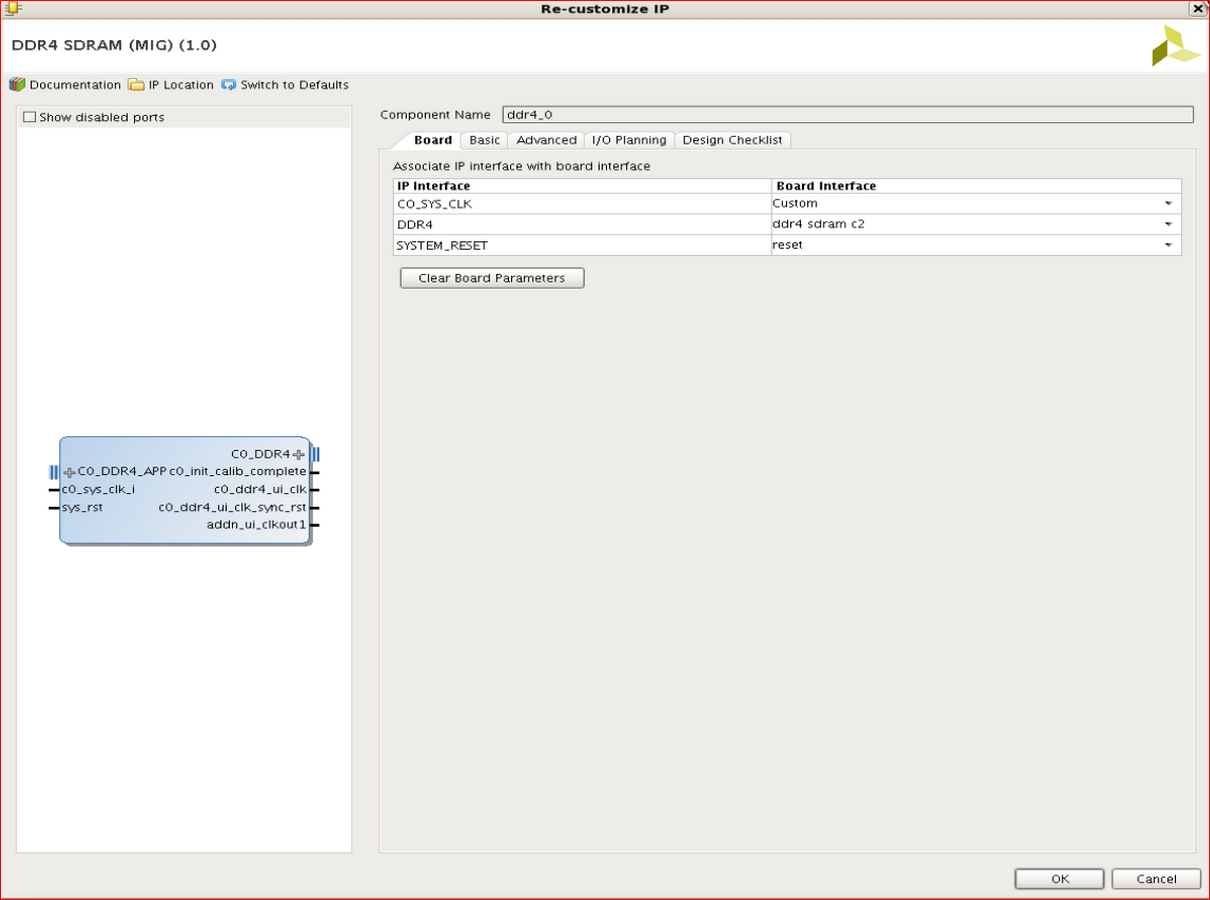Open the I/O Planning tab
The height and width of the screenshot is (900, 1210).
(x=629, y=140)
